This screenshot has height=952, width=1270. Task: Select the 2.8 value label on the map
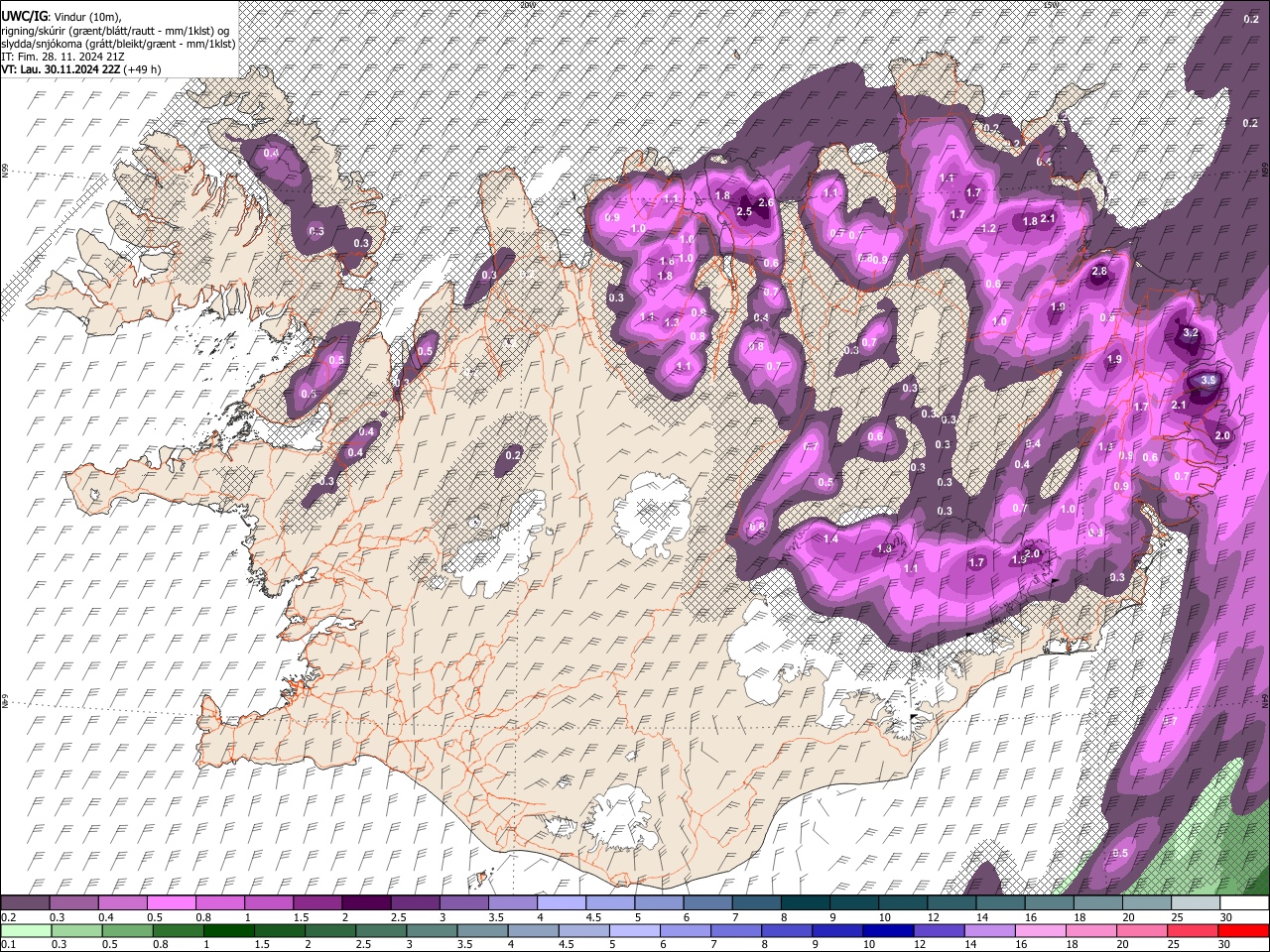tap(1098, 272)
